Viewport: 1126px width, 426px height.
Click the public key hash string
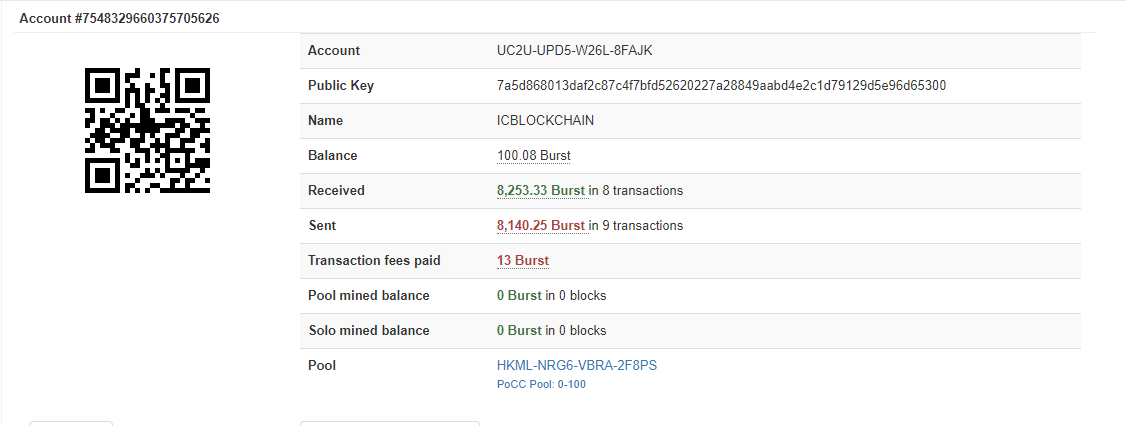(x=721, y=86)
